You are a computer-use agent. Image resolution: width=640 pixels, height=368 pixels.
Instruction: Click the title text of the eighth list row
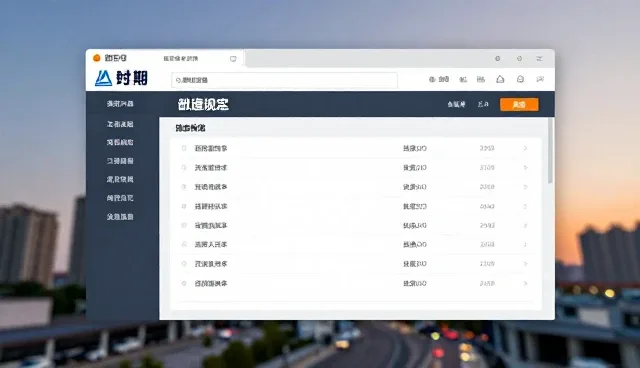click(x=211, y=283)
